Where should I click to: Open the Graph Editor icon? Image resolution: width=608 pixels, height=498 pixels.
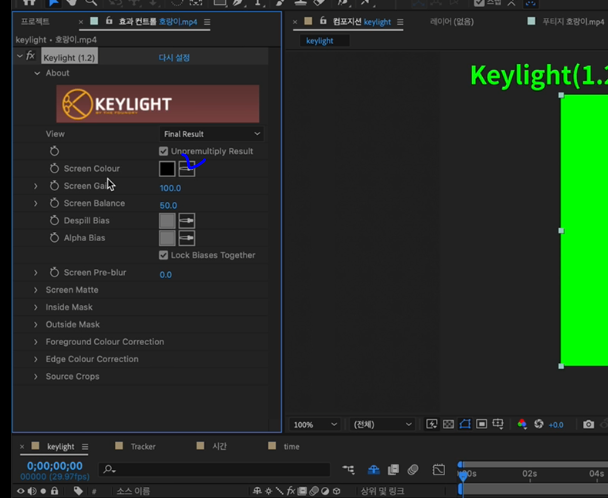[x=439, y=470]
